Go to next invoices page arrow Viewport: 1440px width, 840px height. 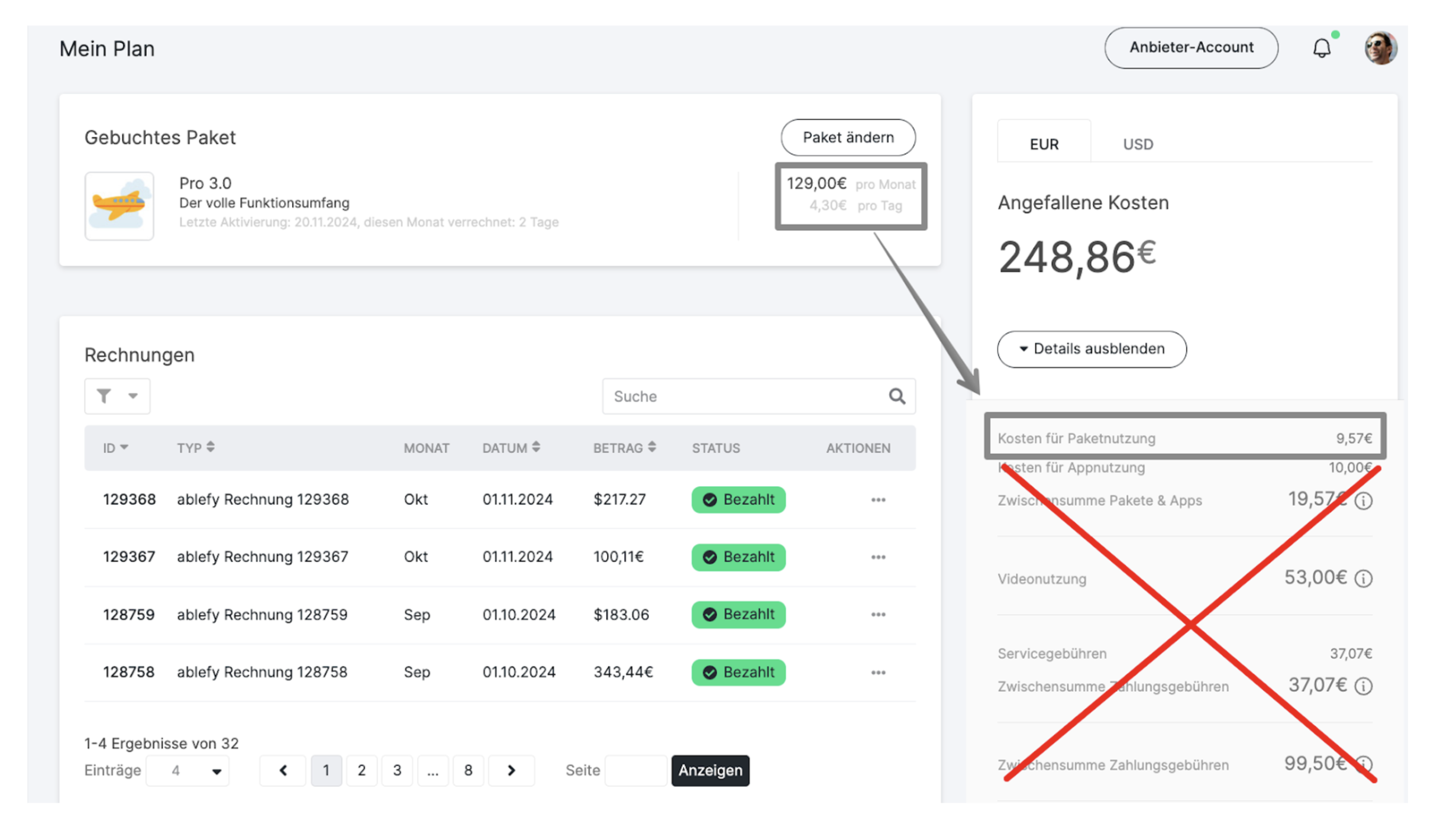coord(511,770)
